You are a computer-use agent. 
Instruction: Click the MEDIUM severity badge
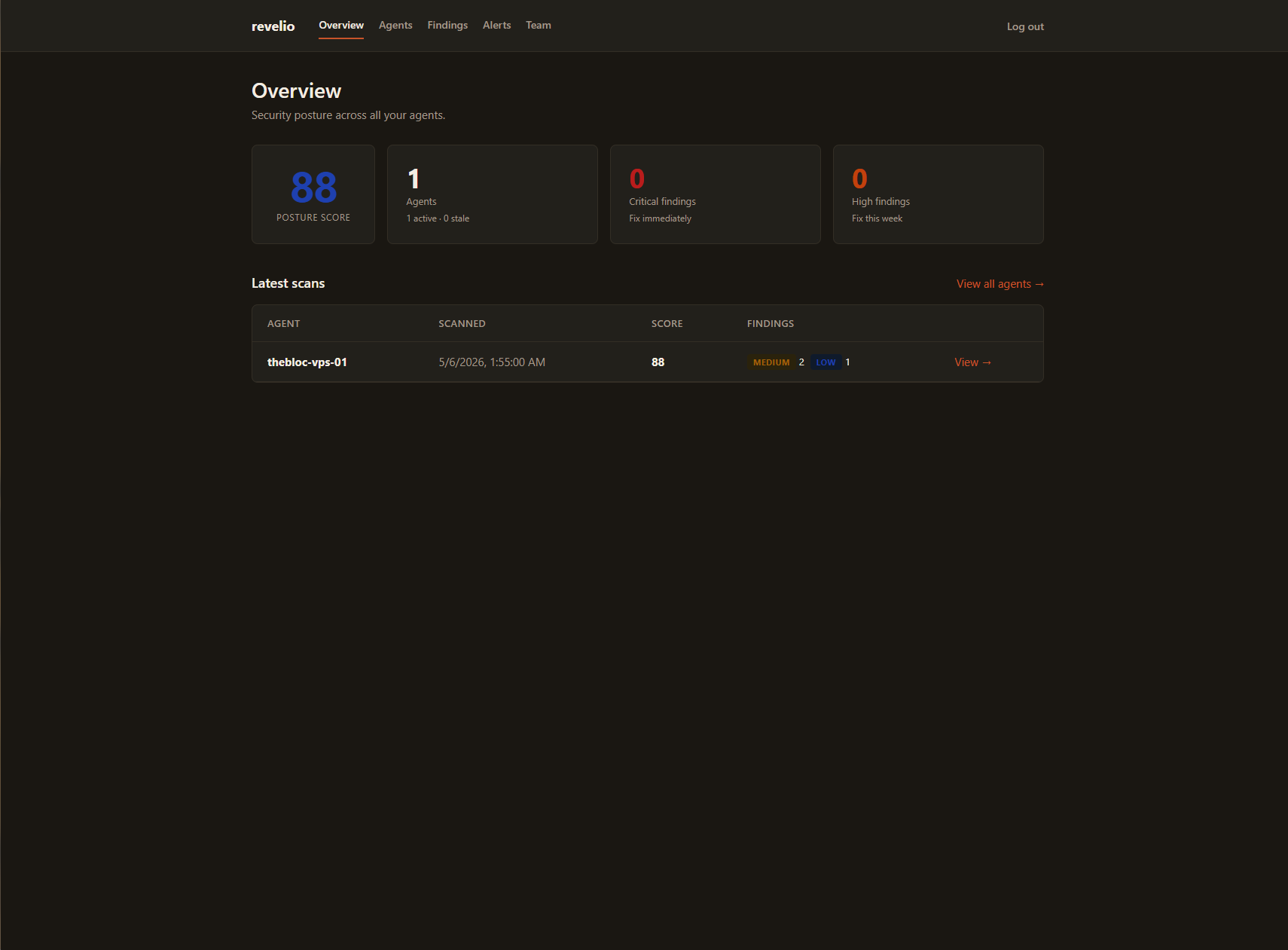tap(771, 362)
